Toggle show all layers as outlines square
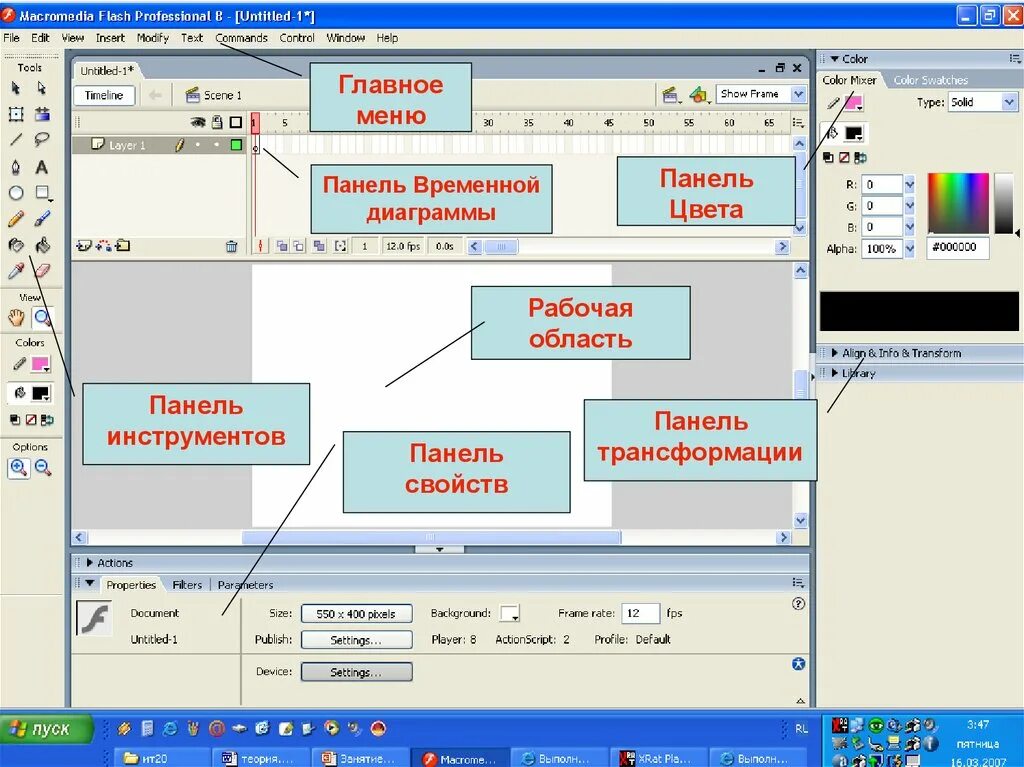 click(x=236, y=122)
